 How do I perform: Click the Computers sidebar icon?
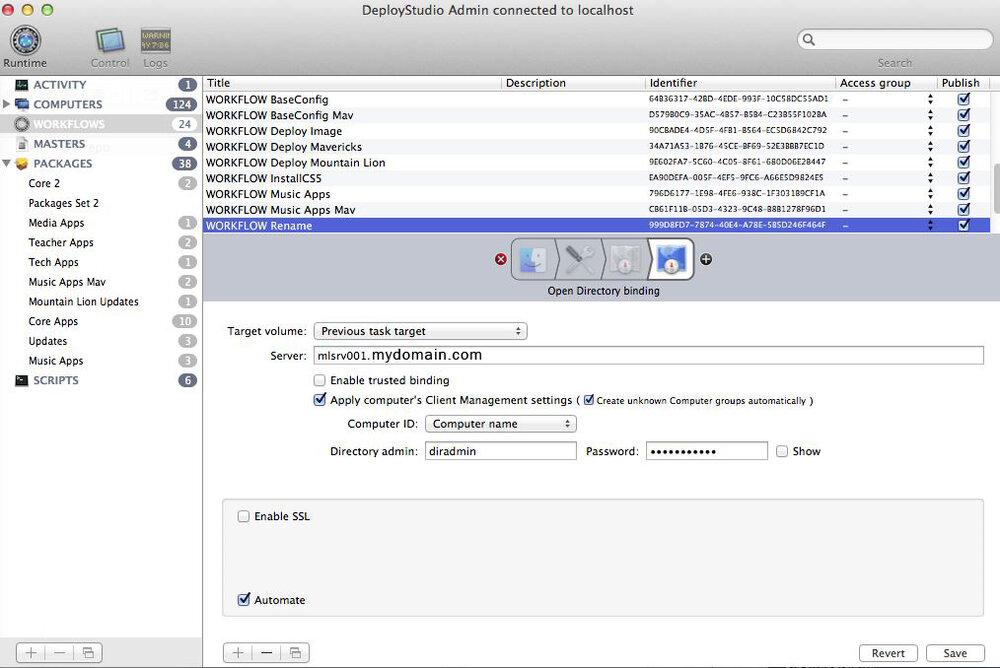pos(22,104)
